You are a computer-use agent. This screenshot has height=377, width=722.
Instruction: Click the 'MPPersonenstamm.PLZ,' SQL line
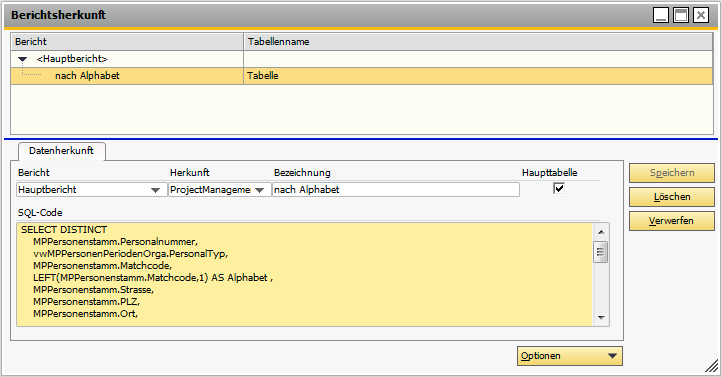86,302
